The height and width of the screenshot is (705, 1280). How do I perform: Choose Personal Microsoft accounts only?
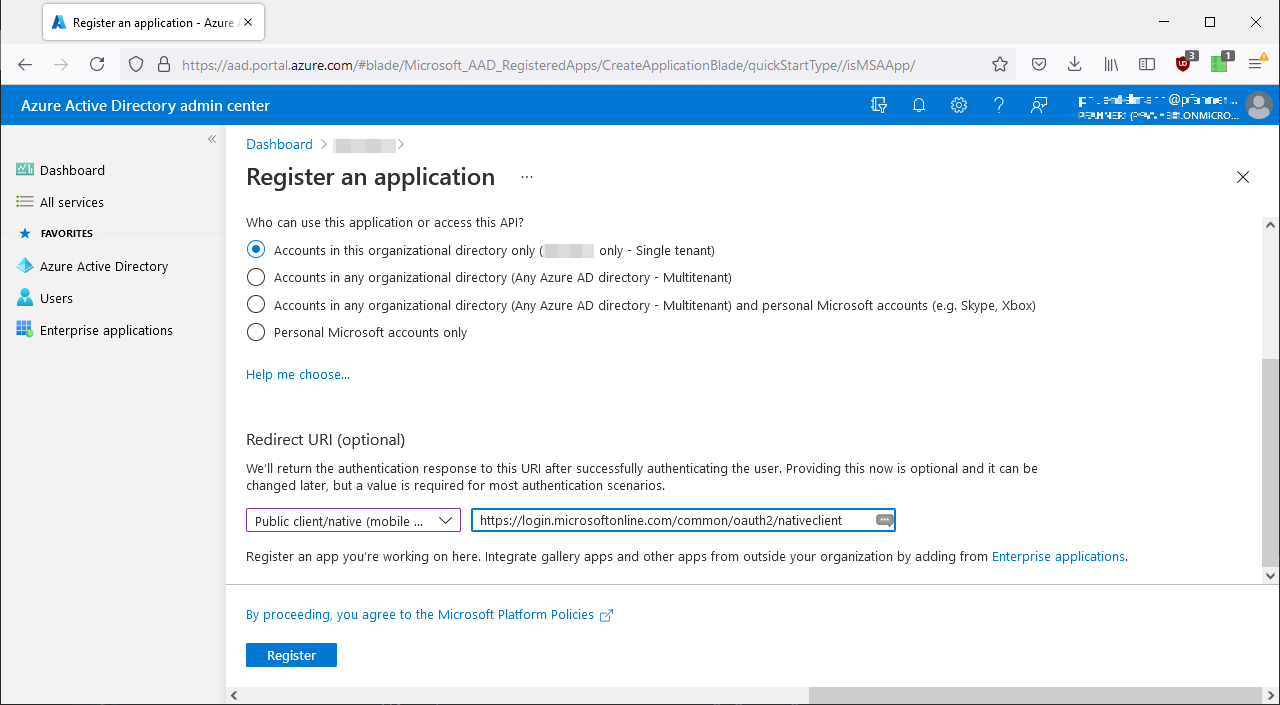coord(256,332)
